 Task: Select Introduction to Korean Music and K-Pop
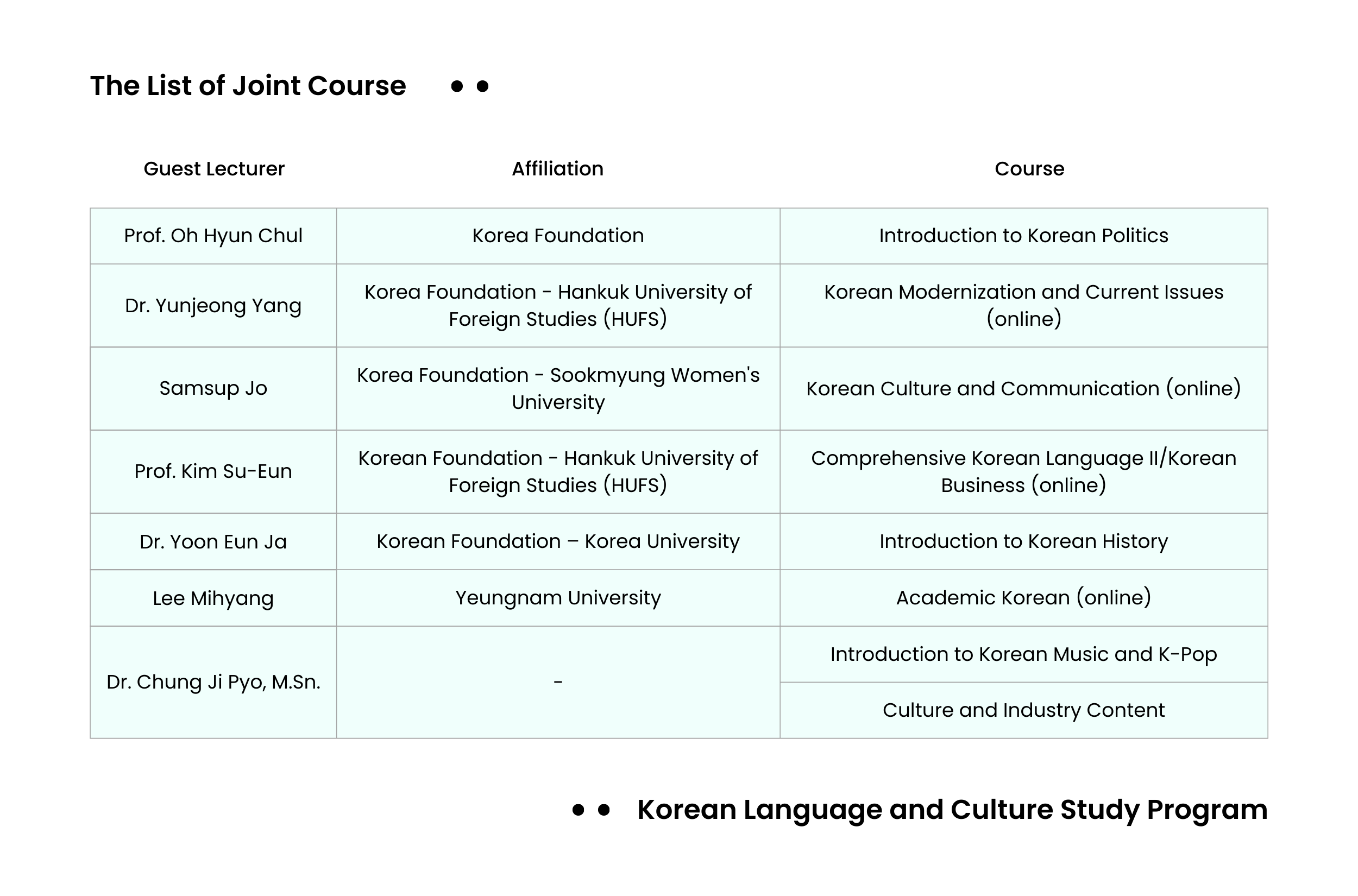(x=1023, y=654)
